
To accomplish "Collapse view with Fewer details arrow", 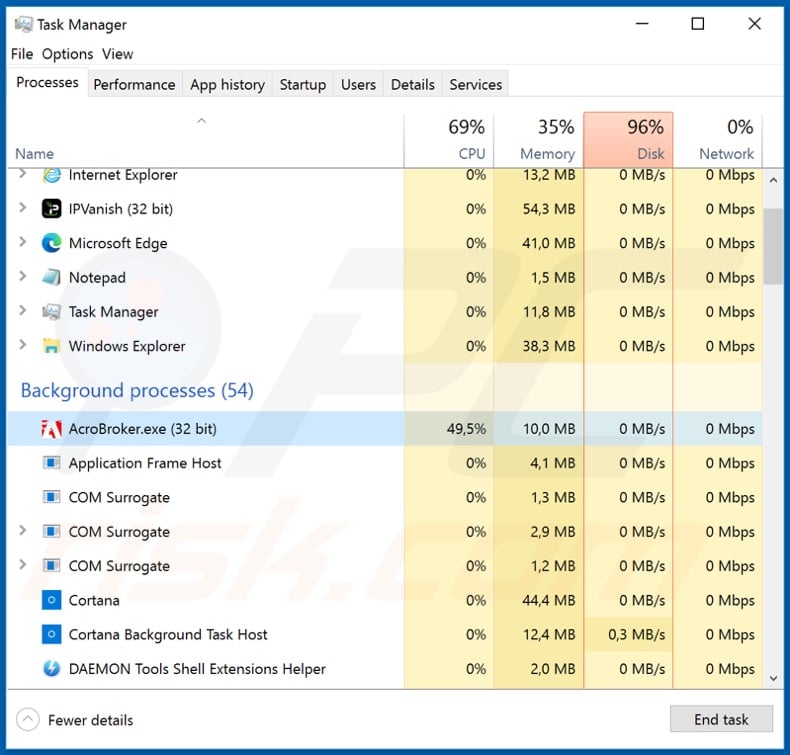I will pos(29,719).
